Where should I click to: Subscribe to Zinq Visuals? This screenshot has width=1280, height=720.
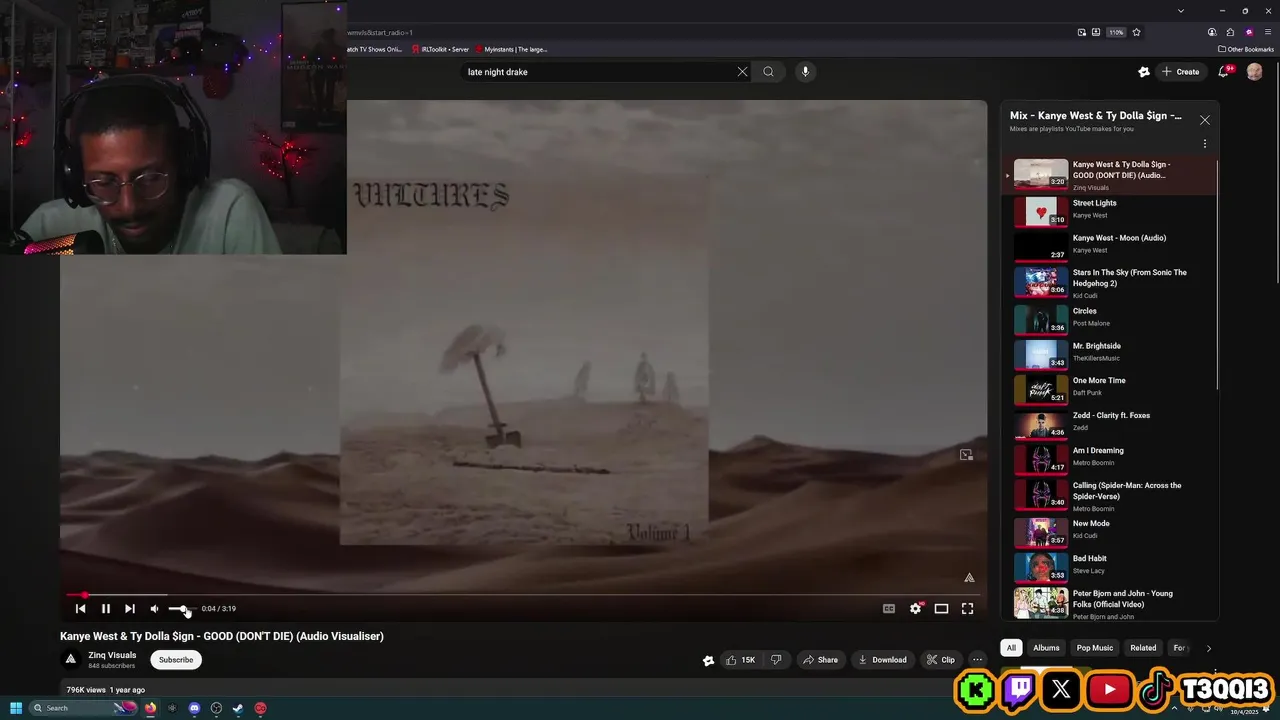176,660
